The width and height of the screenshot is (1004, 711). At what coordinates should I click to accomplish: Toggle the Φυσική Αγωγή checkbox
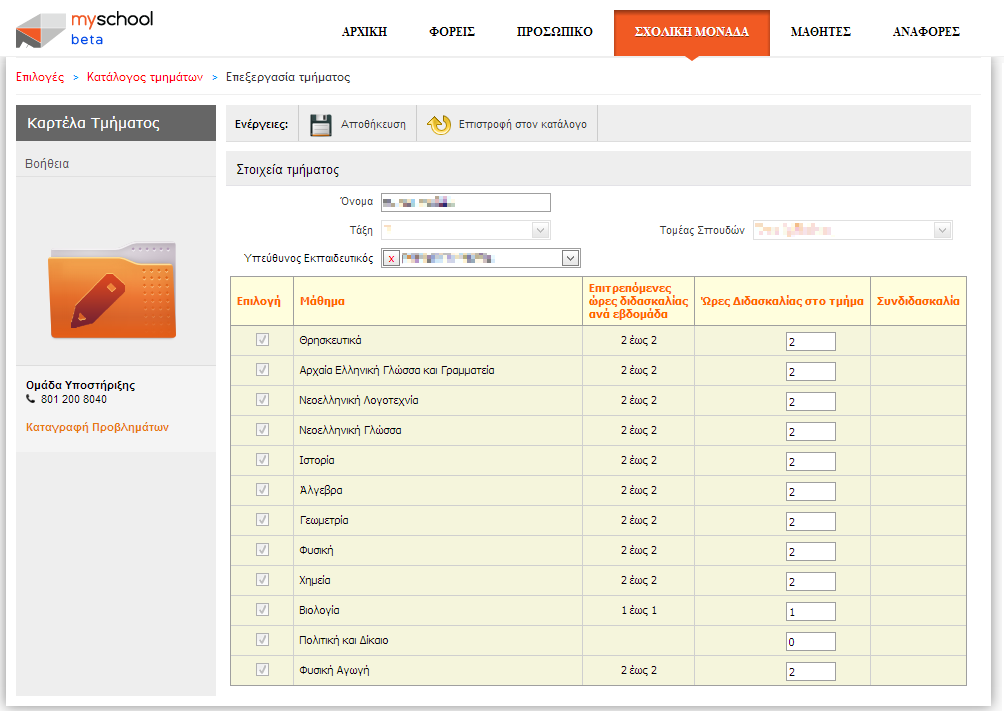263,670
